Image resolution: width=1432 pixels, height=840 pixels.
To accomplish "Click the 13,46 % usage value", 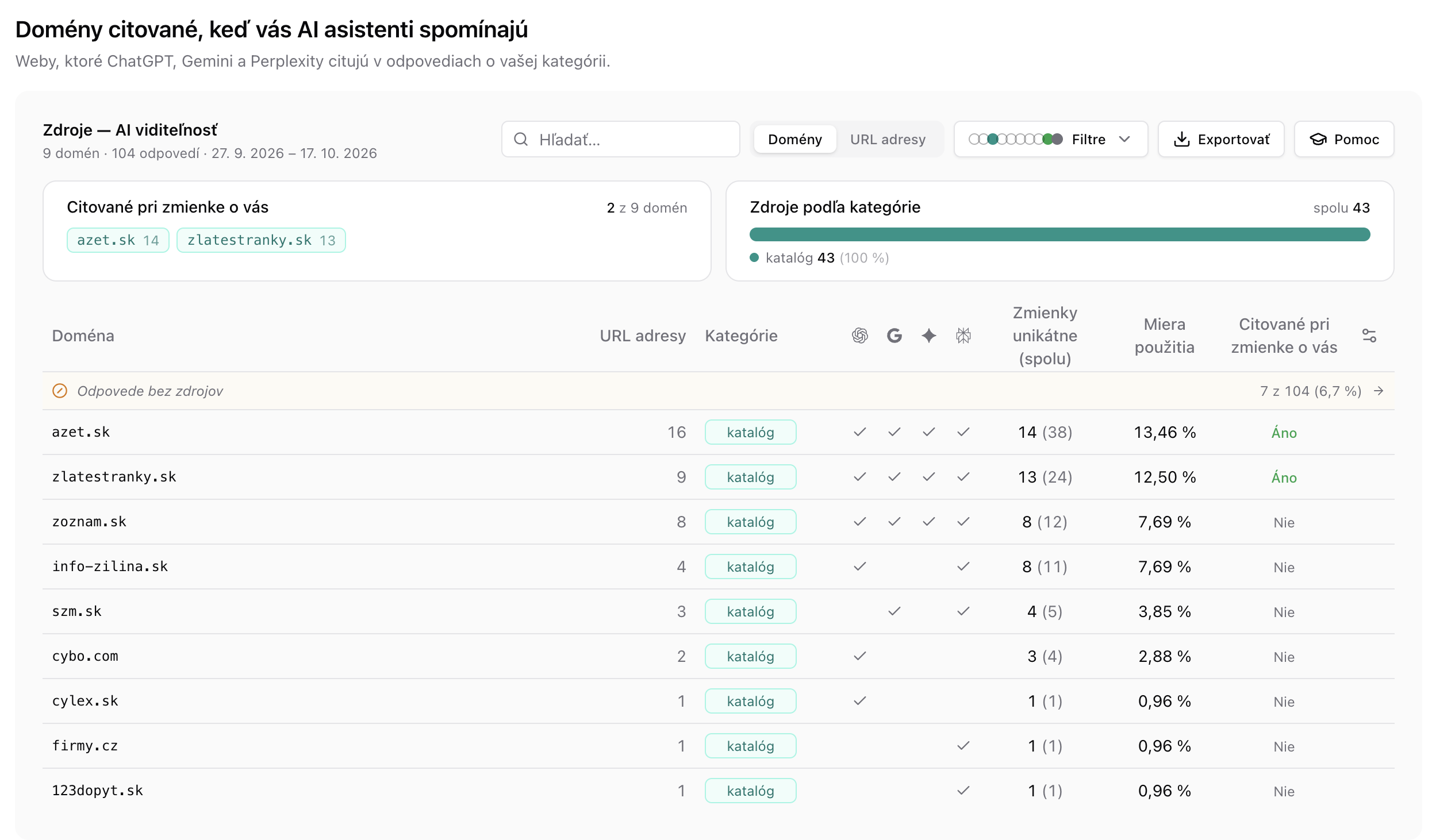I will tap(1165, 432).
